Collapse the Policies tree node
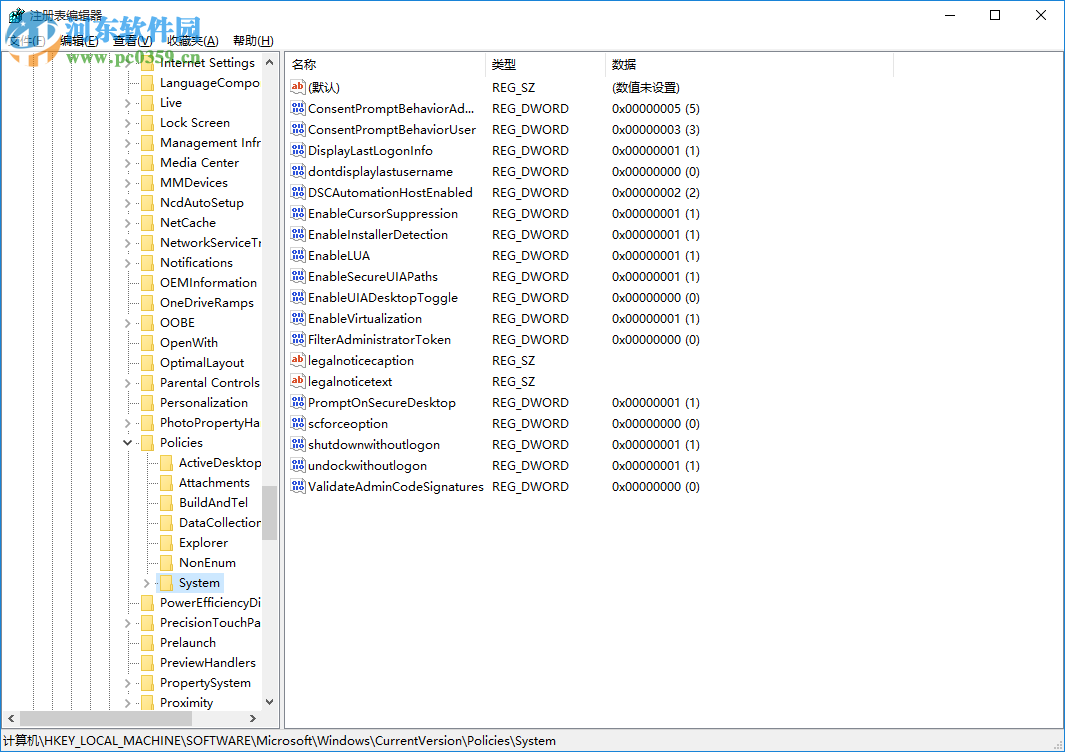 pos(127,442)
